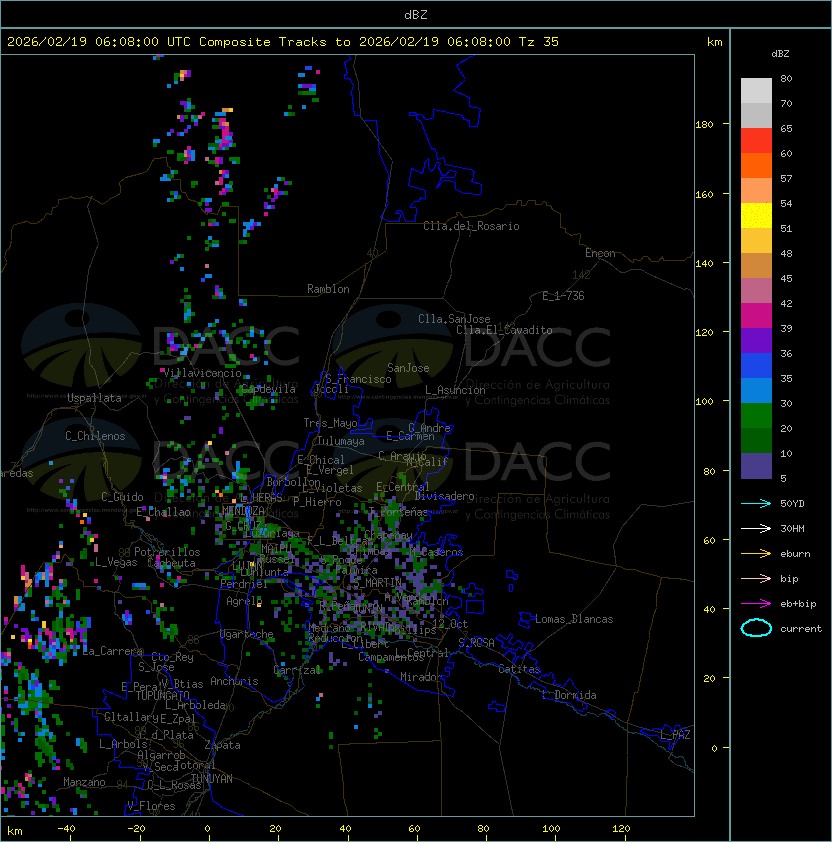Click the L_Asuncion map label

(x=455, y=390)
